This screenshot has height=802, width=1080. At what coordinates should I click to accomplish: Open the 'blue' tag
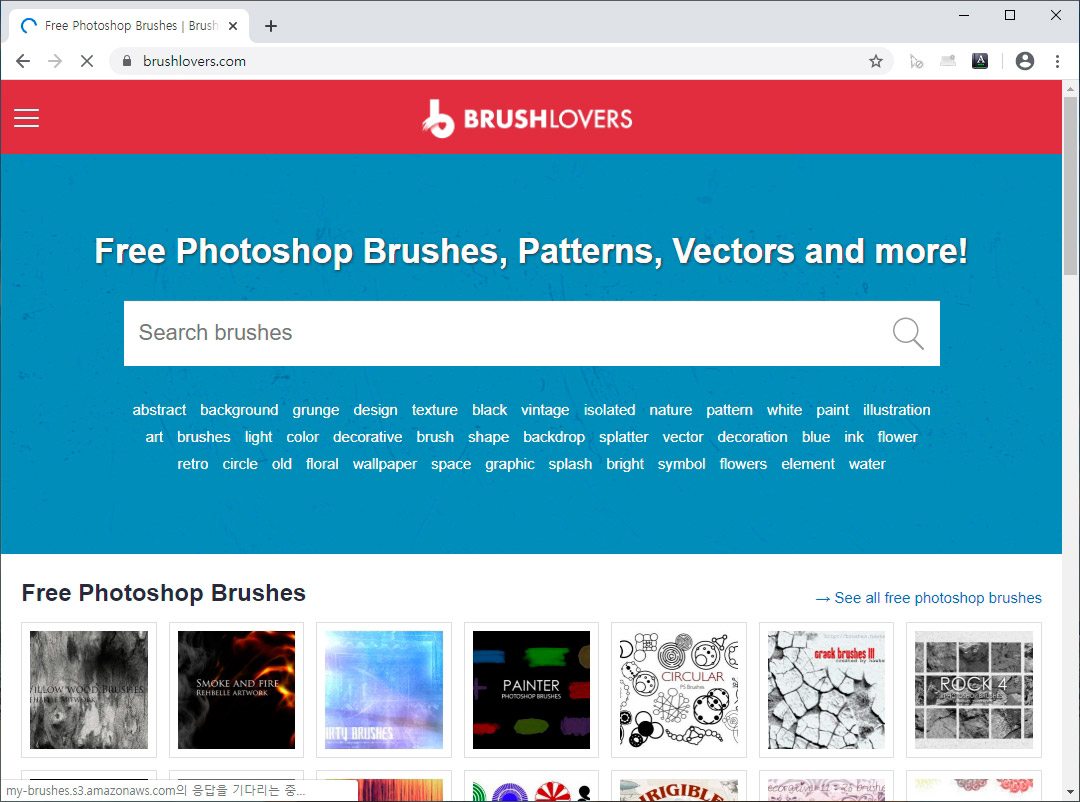pyautogui.click(x=816, y=437)
